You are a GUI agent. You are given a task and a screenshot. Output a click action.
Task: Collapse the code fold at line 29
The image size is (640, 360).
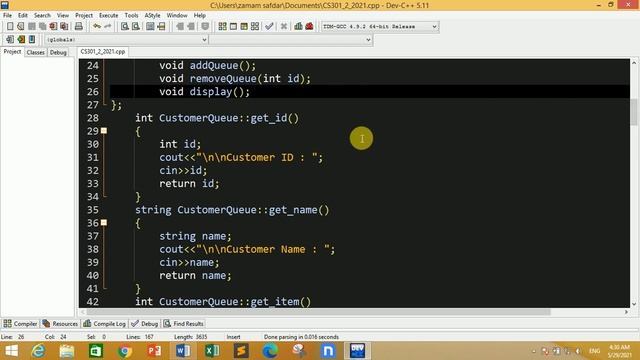[104, 131]
